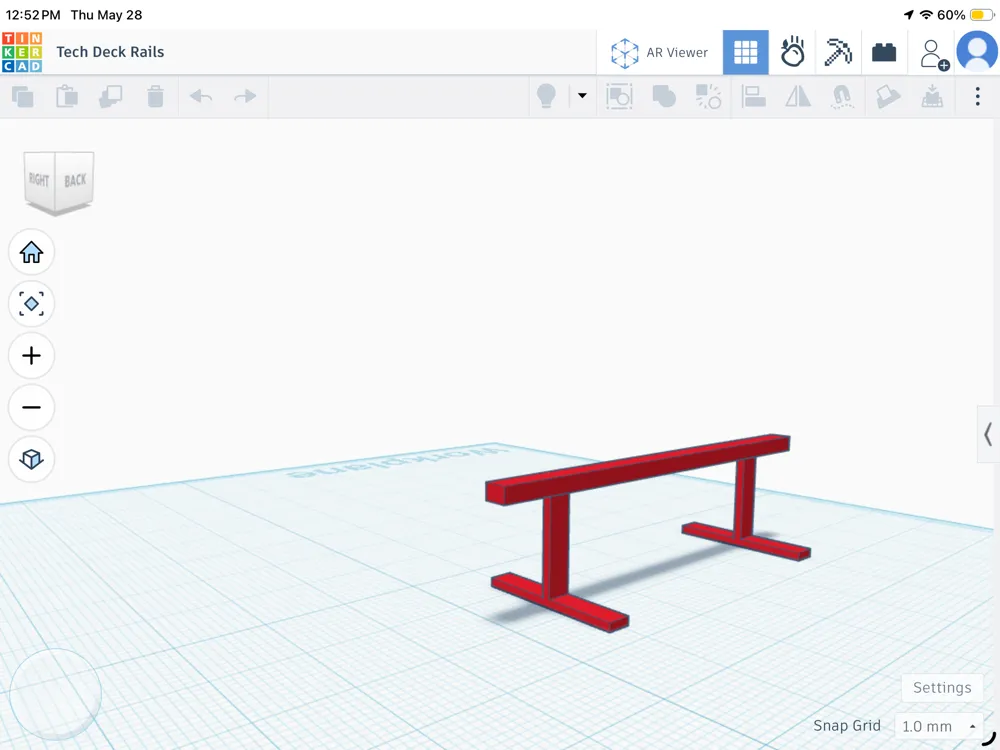Image resolution: width=1000 pixels, height=750 pixels.
Task: Expand the visibility dropdown arrow
Action: [582, 96]
